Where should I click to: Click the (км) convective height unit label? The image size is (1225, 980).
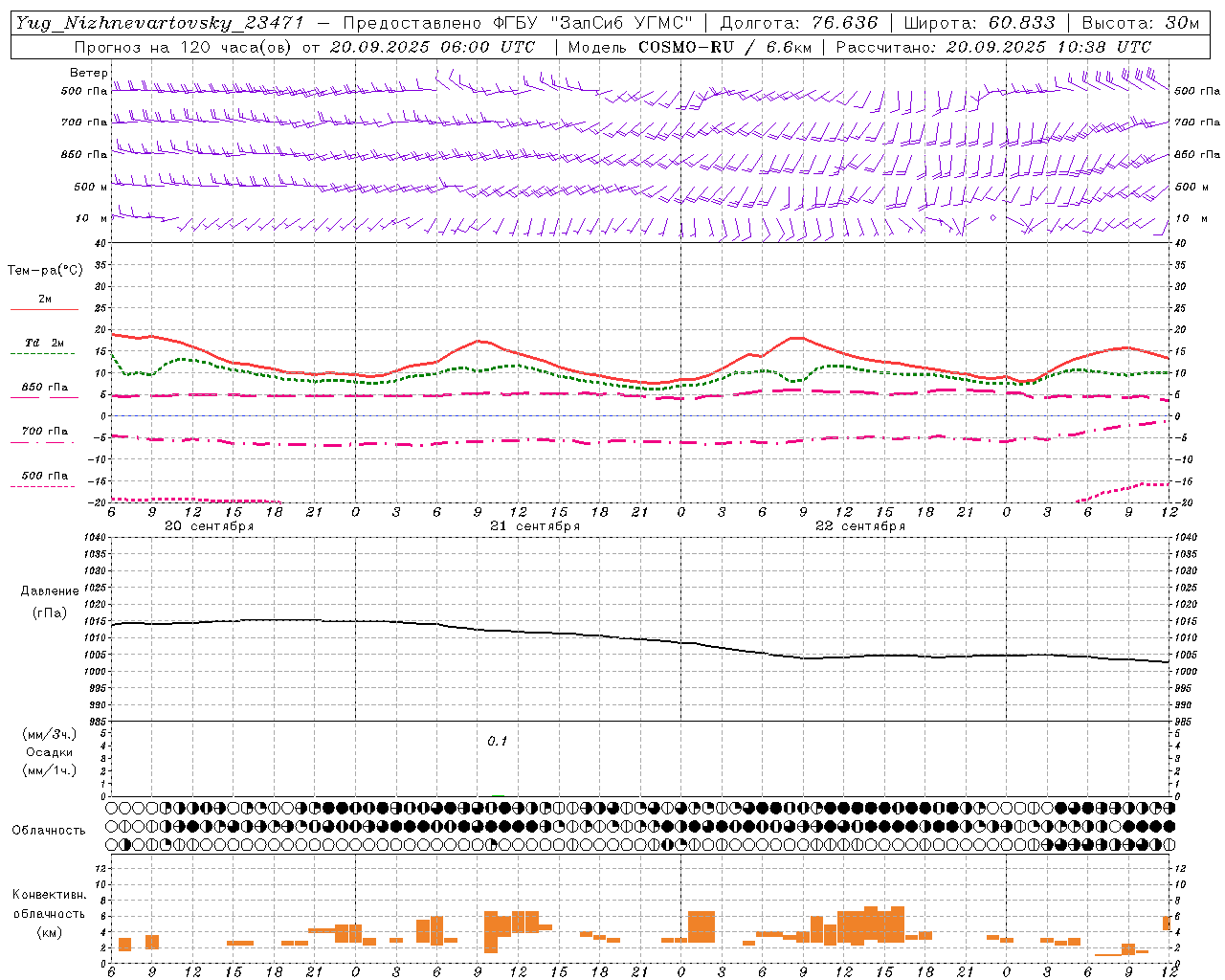coord(50,932)
